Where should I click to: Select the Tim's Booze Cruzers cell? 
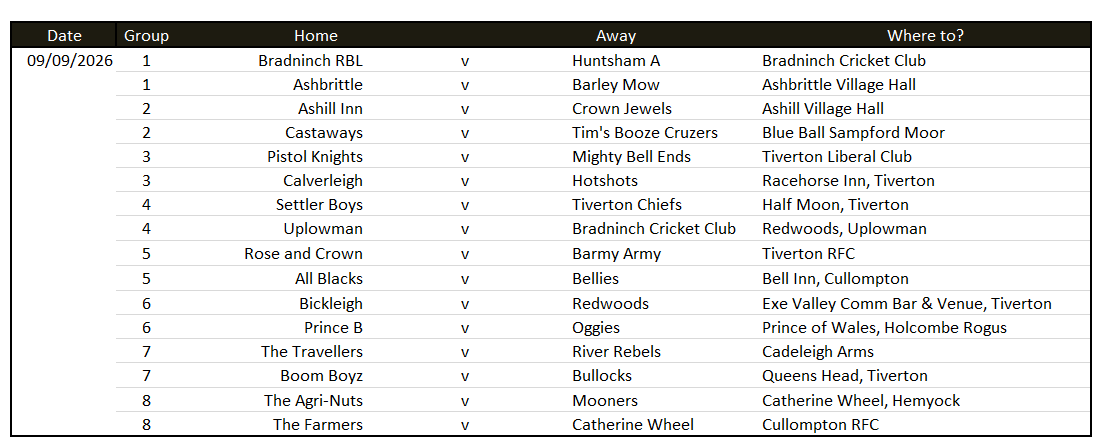click(x=645, y=133)
